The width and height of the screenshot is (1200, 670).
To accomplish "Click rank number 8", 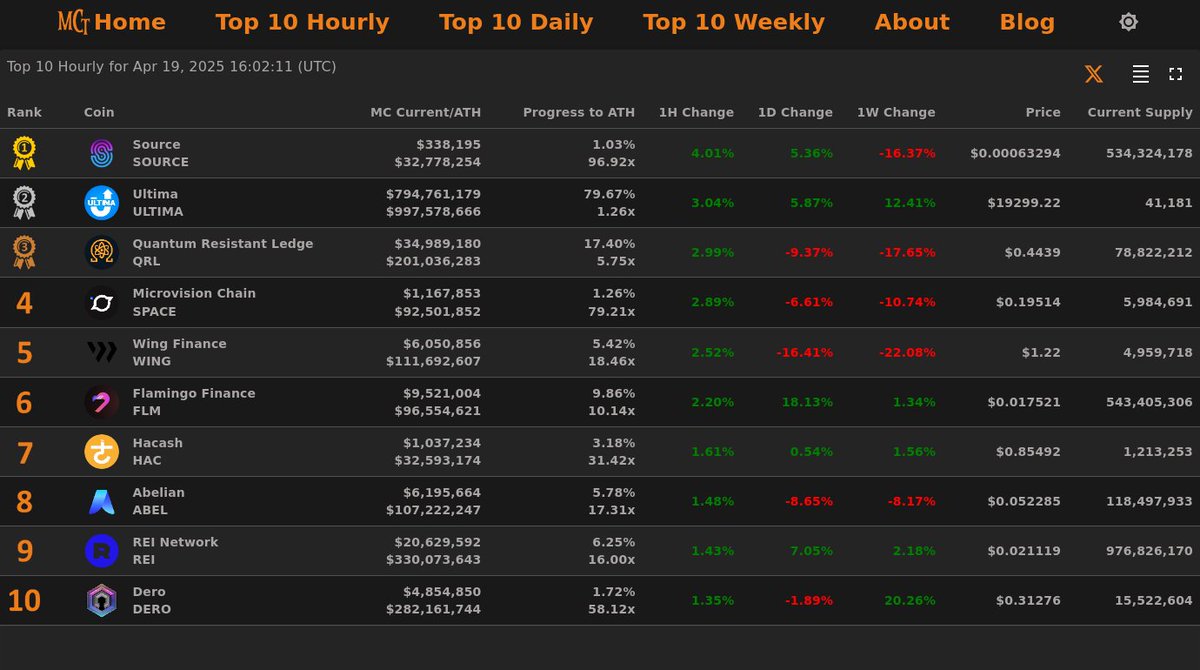I will click(x=24, y=502).
